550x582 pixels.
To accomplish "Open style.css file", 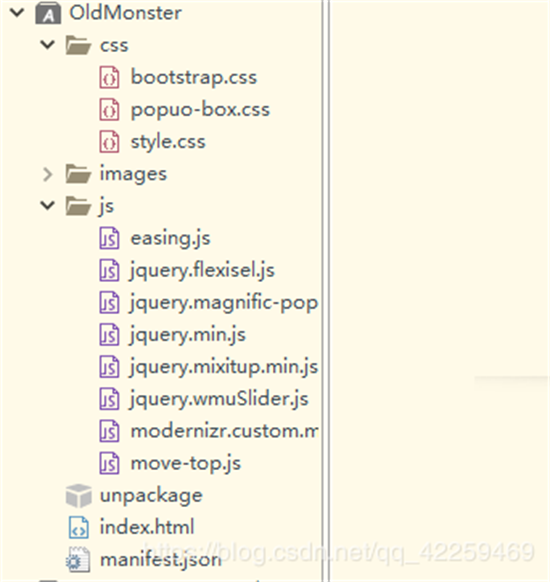I will coord(168,142).
